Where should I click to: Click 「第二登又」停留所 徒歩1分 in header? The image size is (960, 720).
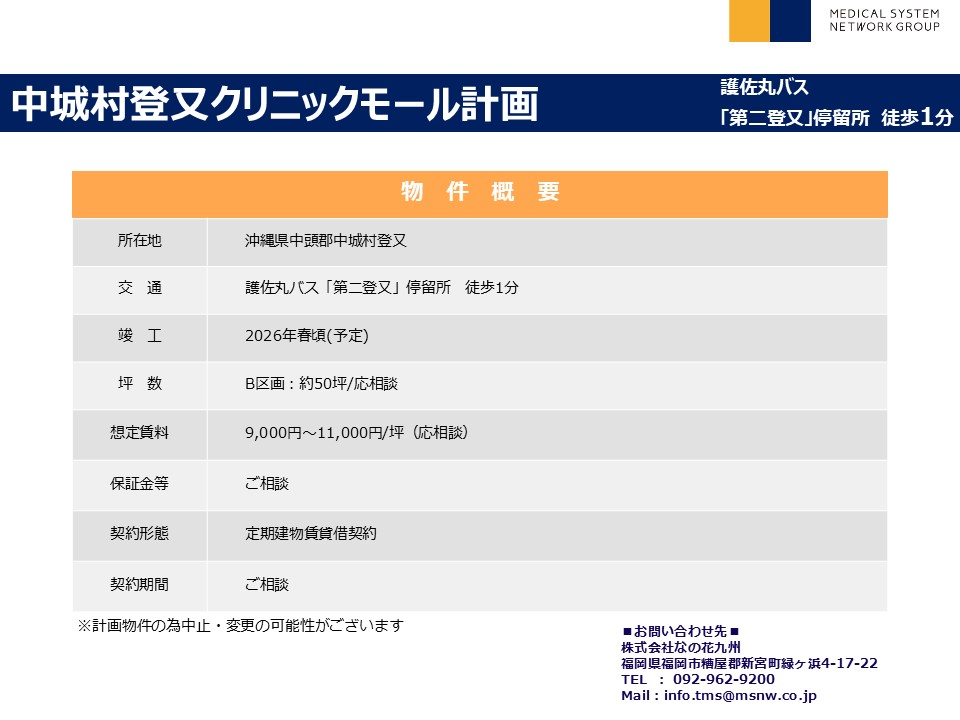(x=837, y=116)
